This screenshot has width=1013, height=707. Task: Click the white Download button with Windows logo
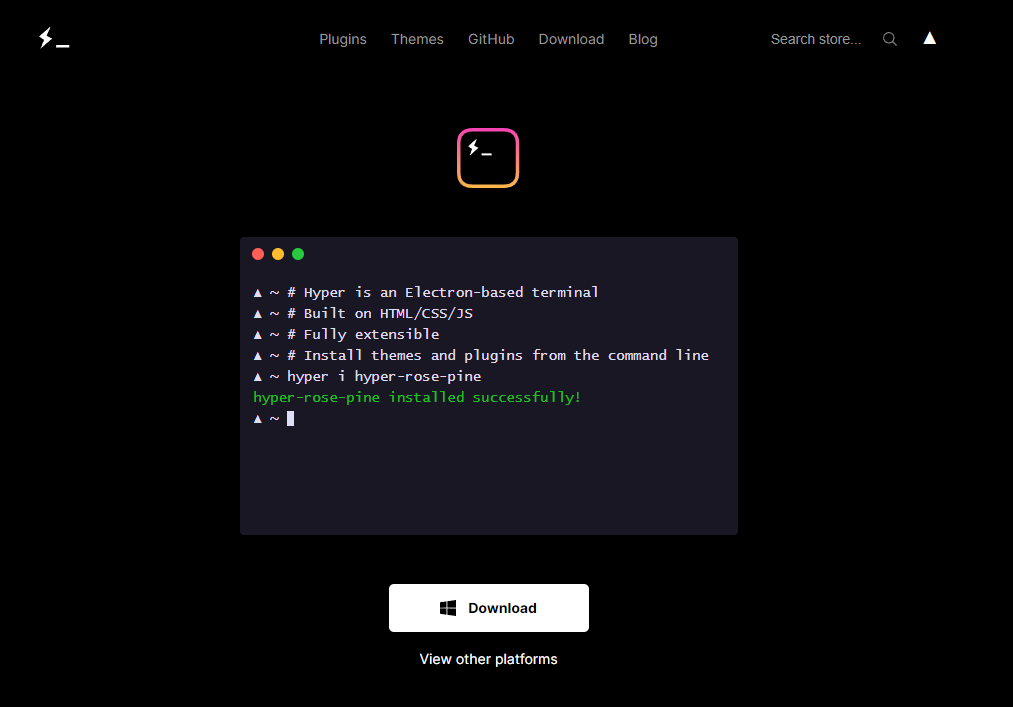coord(488,608)
